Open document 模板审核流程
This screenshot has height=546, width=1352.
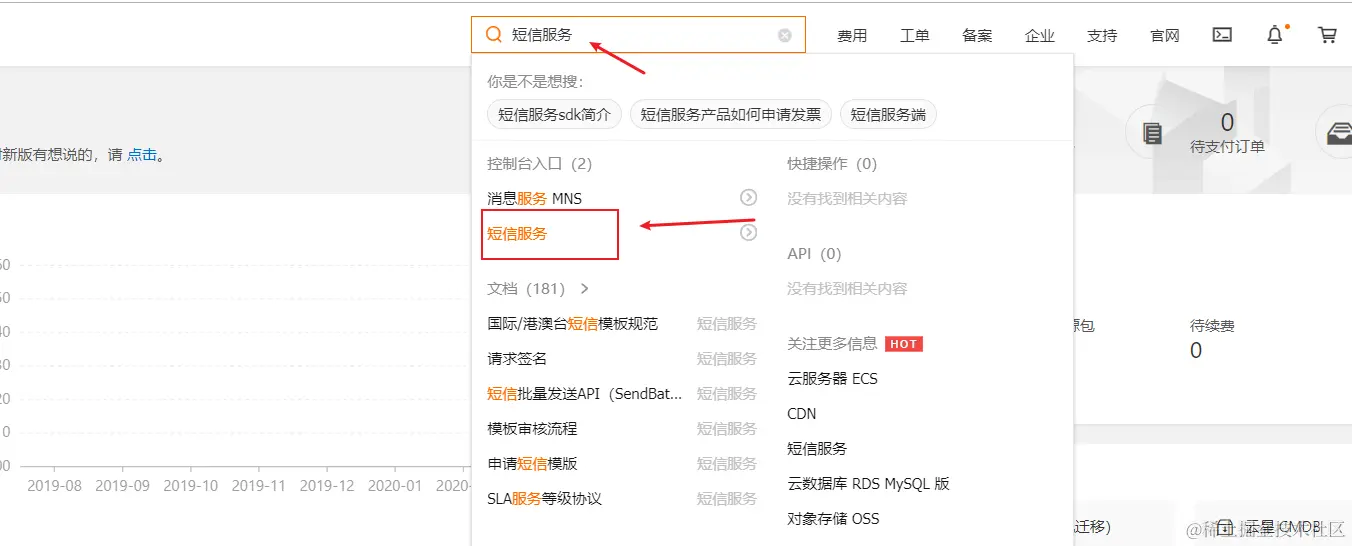532,429
